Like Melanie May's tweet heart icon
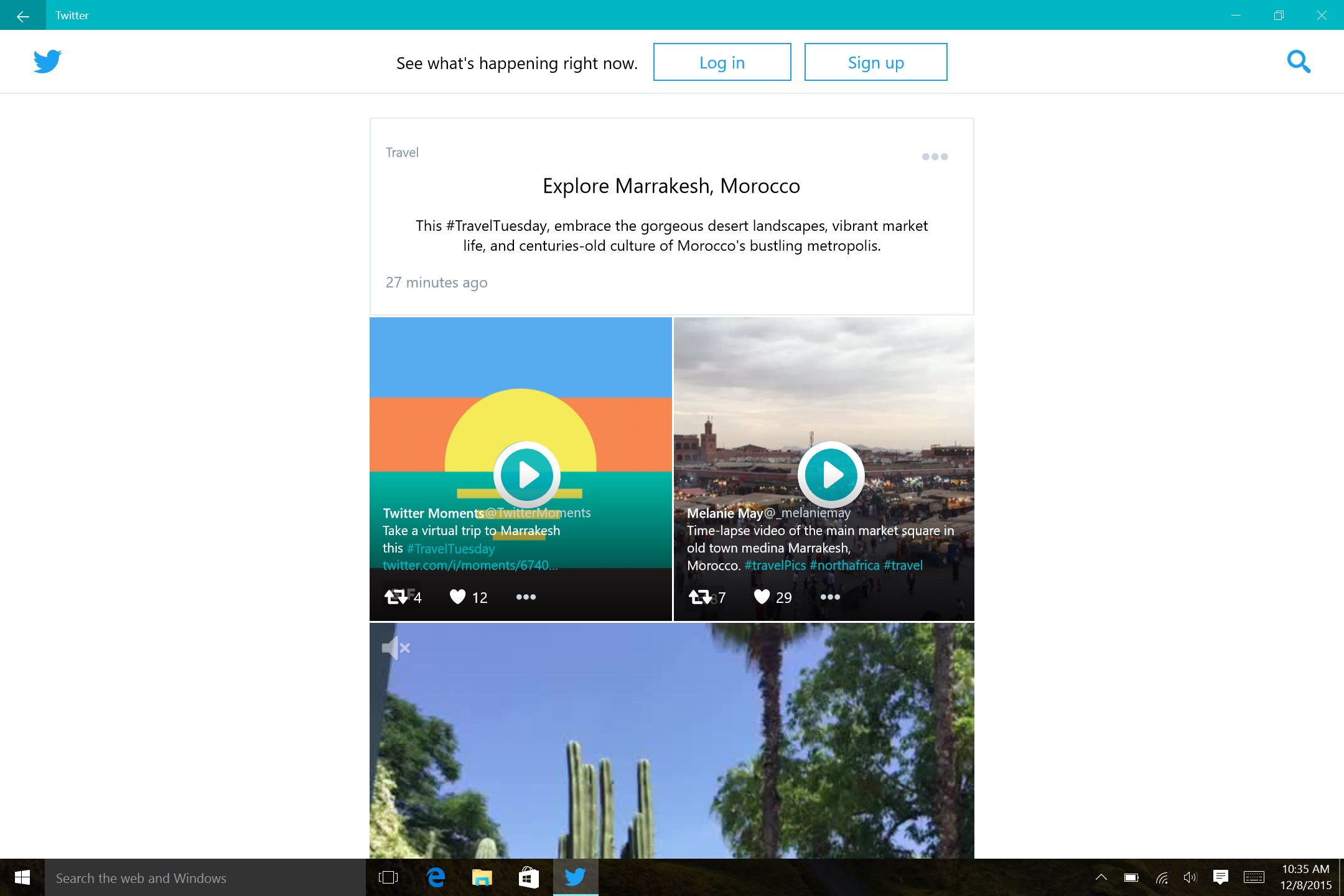The height and width of the screenshot is (896, 1344). pyautogui.click(x=762, y=597)
